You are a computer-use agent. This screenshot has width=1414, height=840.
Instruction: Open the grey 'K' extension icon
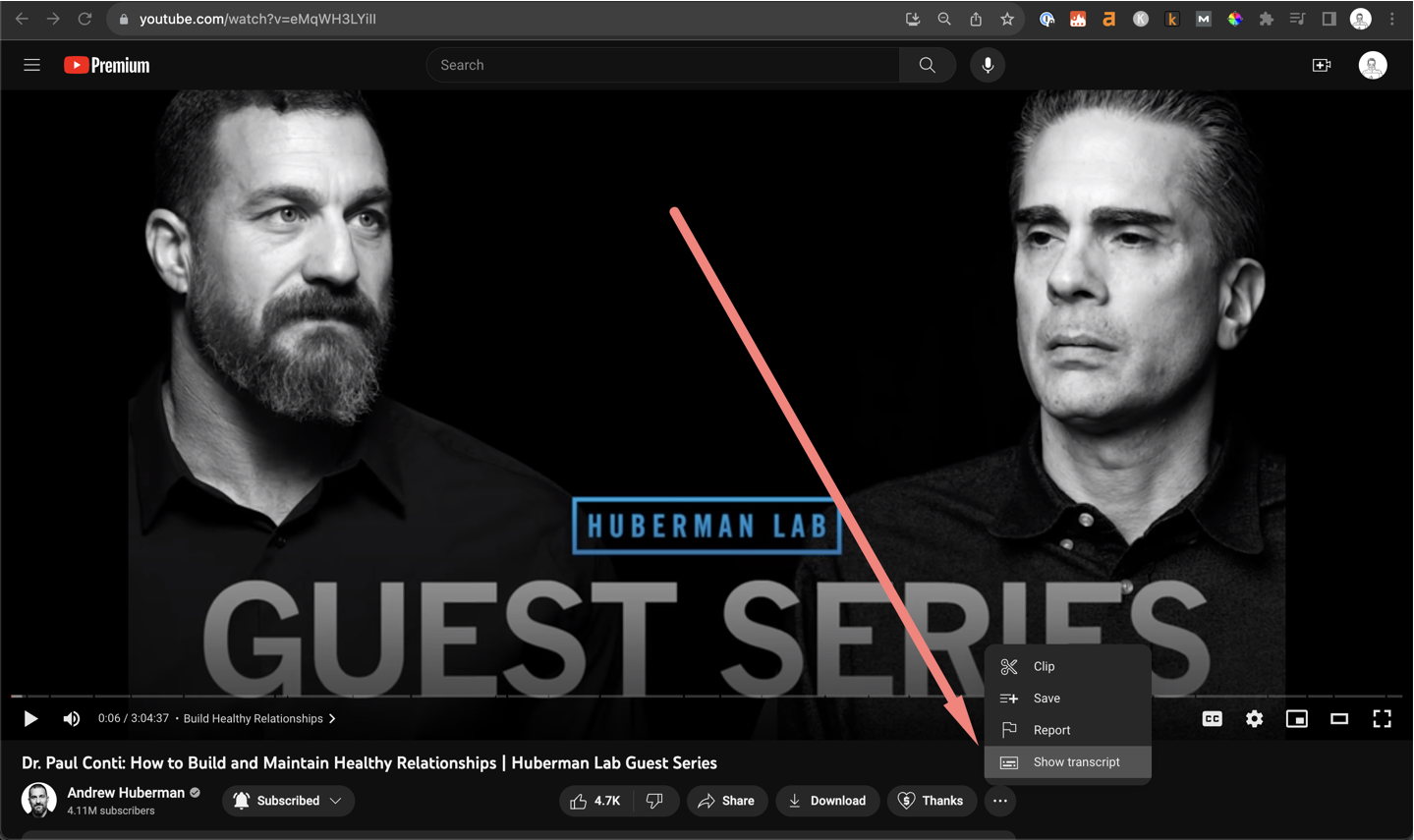1141,19
